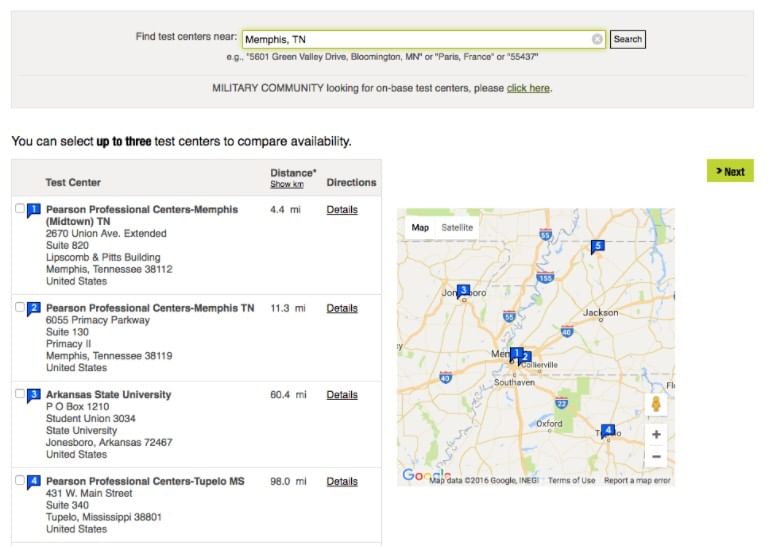This screenshot has height=547, width=771.
Task: Clear the search field with the X icon
Action: pos(597,39)
